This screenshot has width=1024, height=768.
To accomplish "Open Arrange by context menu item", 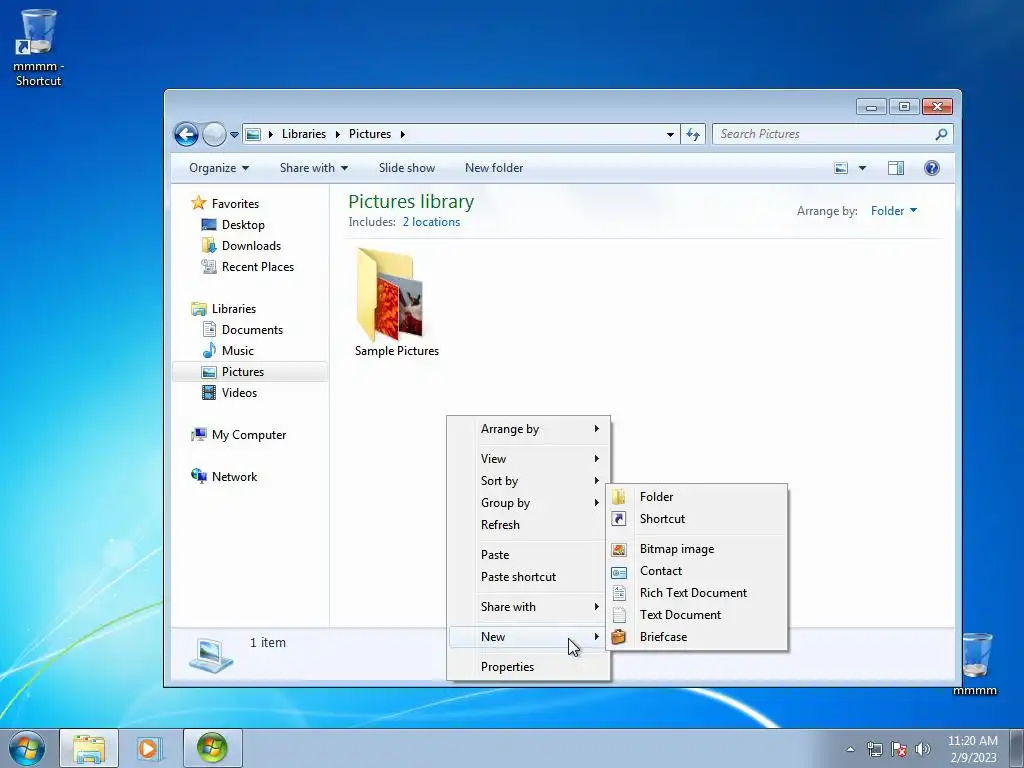I will (x=529, y=429).
